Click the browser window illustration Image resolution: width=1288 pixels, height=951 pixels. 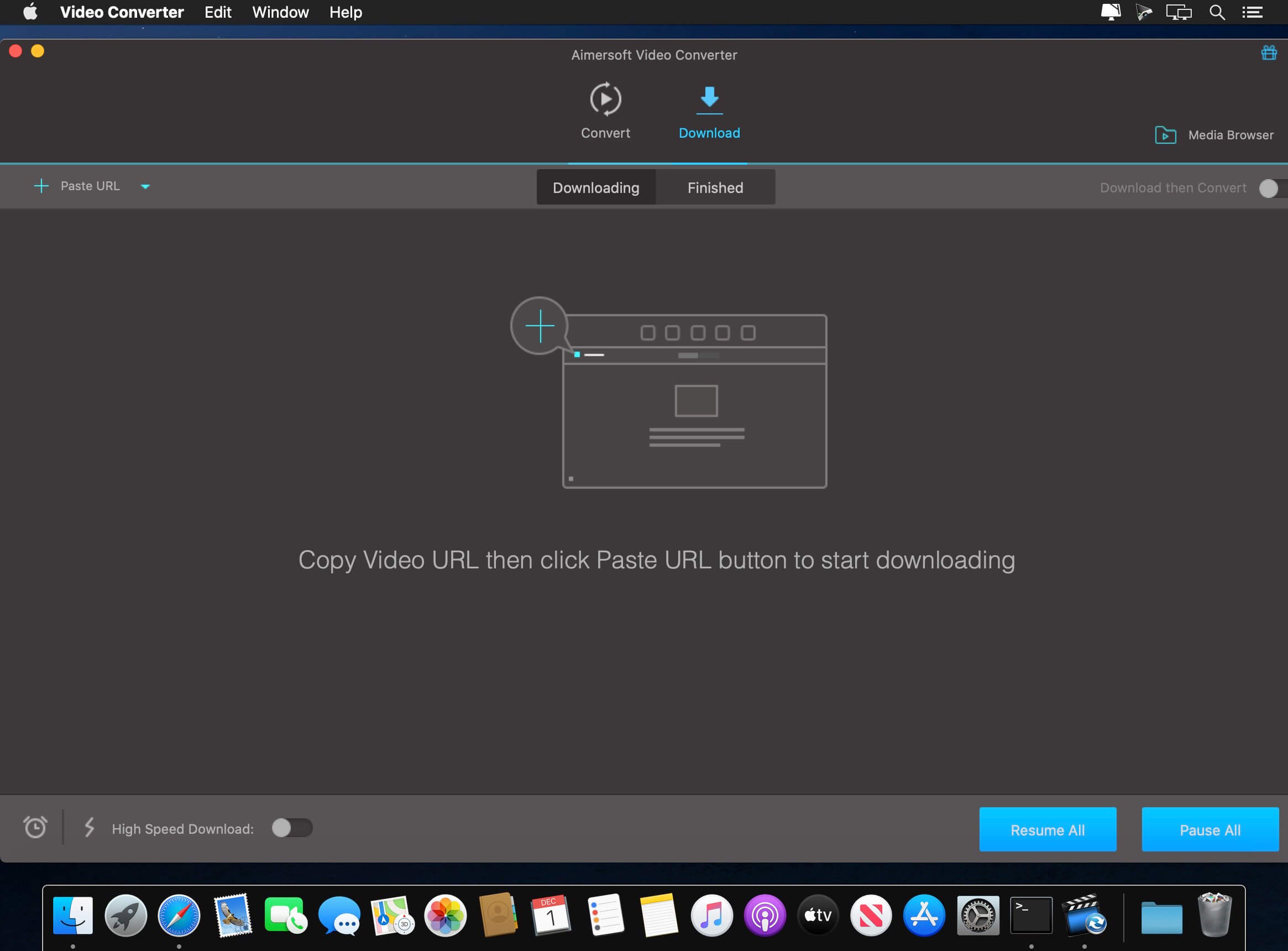[695, 401]
